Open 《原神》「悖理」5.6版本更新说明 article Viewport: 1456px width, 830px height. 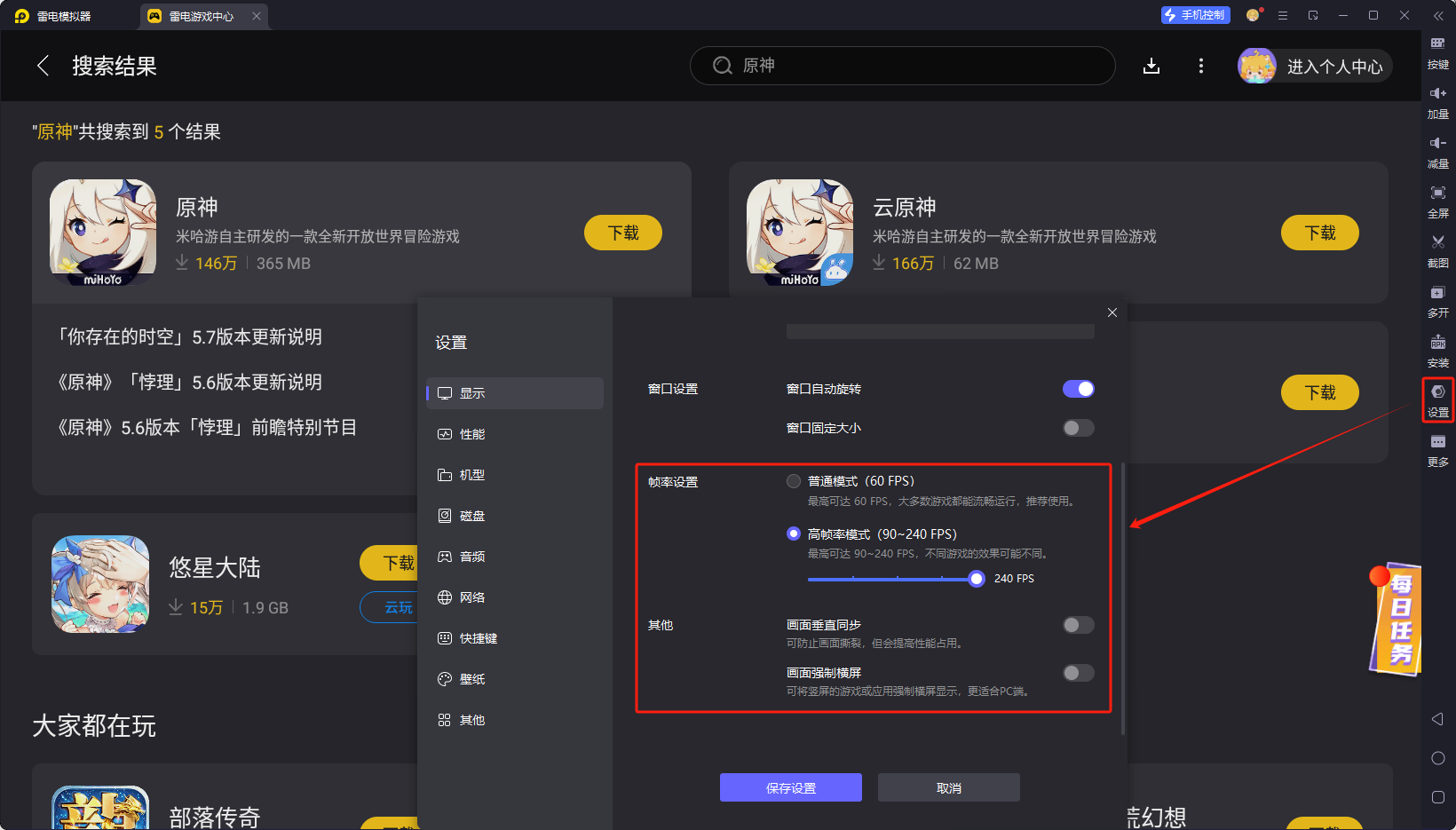(188, 382)
